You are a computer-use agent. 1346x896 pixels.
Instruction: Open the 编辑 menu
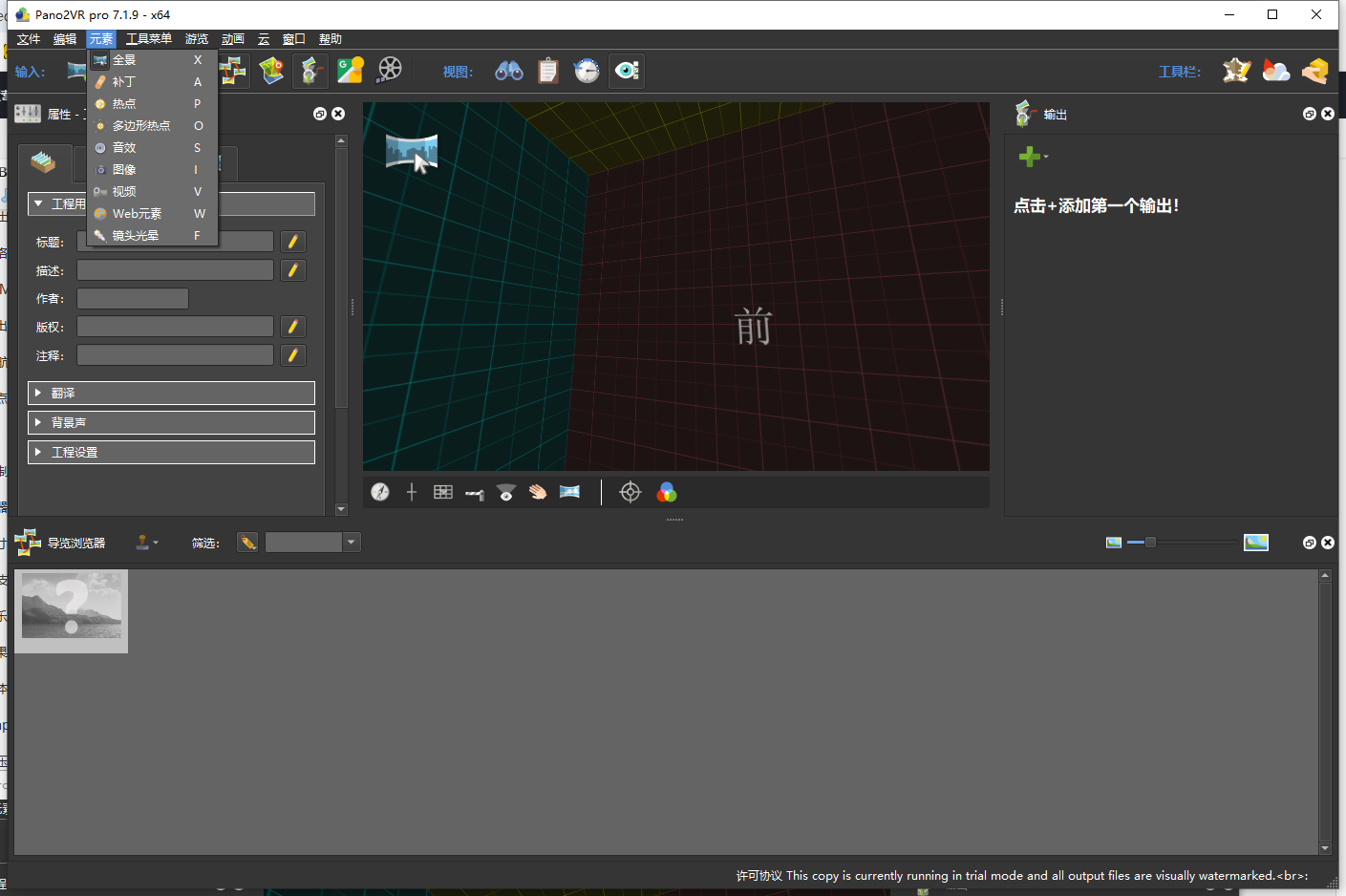pyautogui.click(x=65, y=39)
